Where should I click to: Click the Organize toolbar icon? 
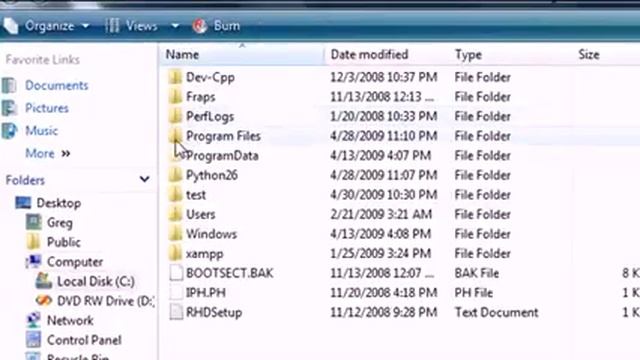[x=11, y=26]
